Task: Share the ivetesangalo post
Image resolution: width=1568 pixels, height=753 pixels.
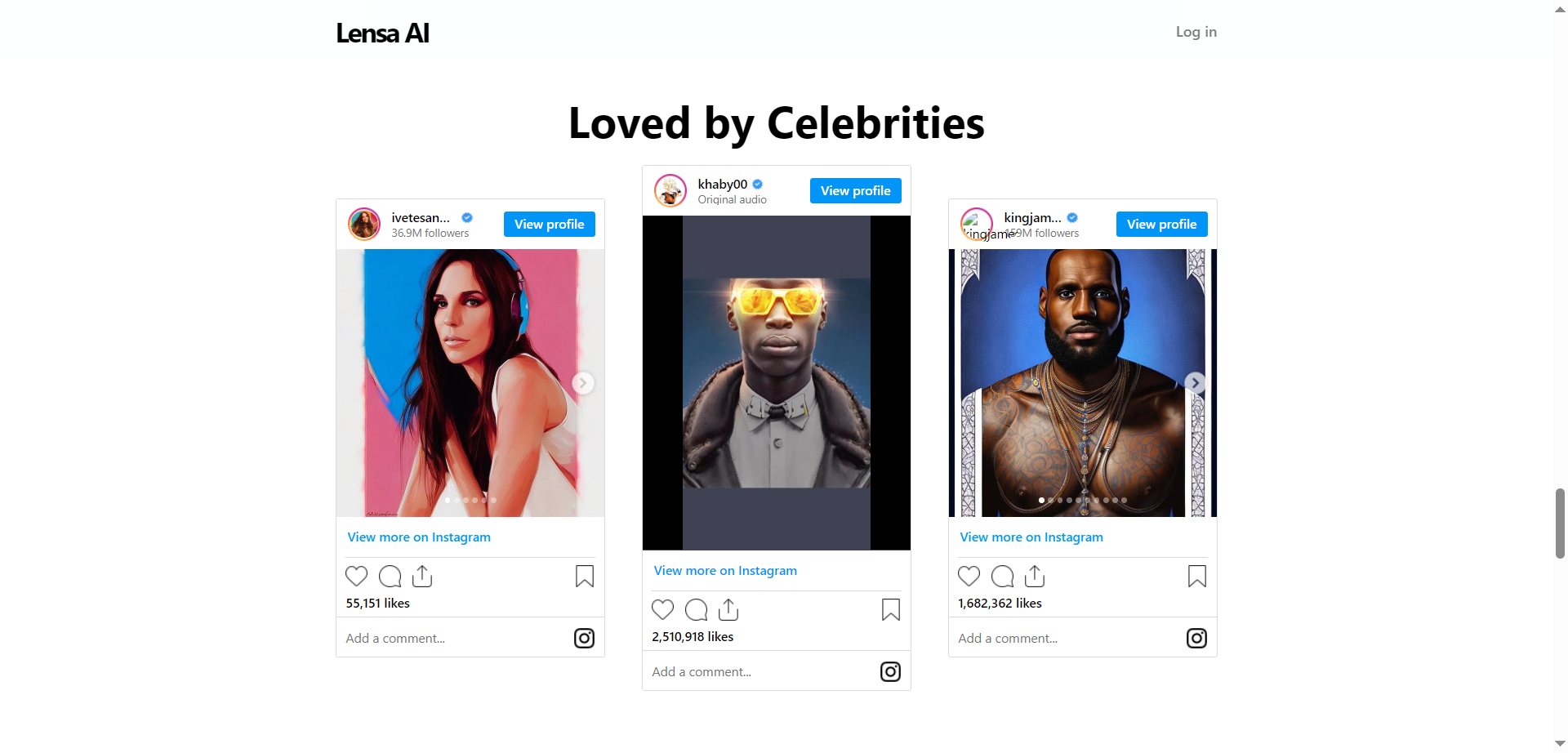Action: (422, 577)
